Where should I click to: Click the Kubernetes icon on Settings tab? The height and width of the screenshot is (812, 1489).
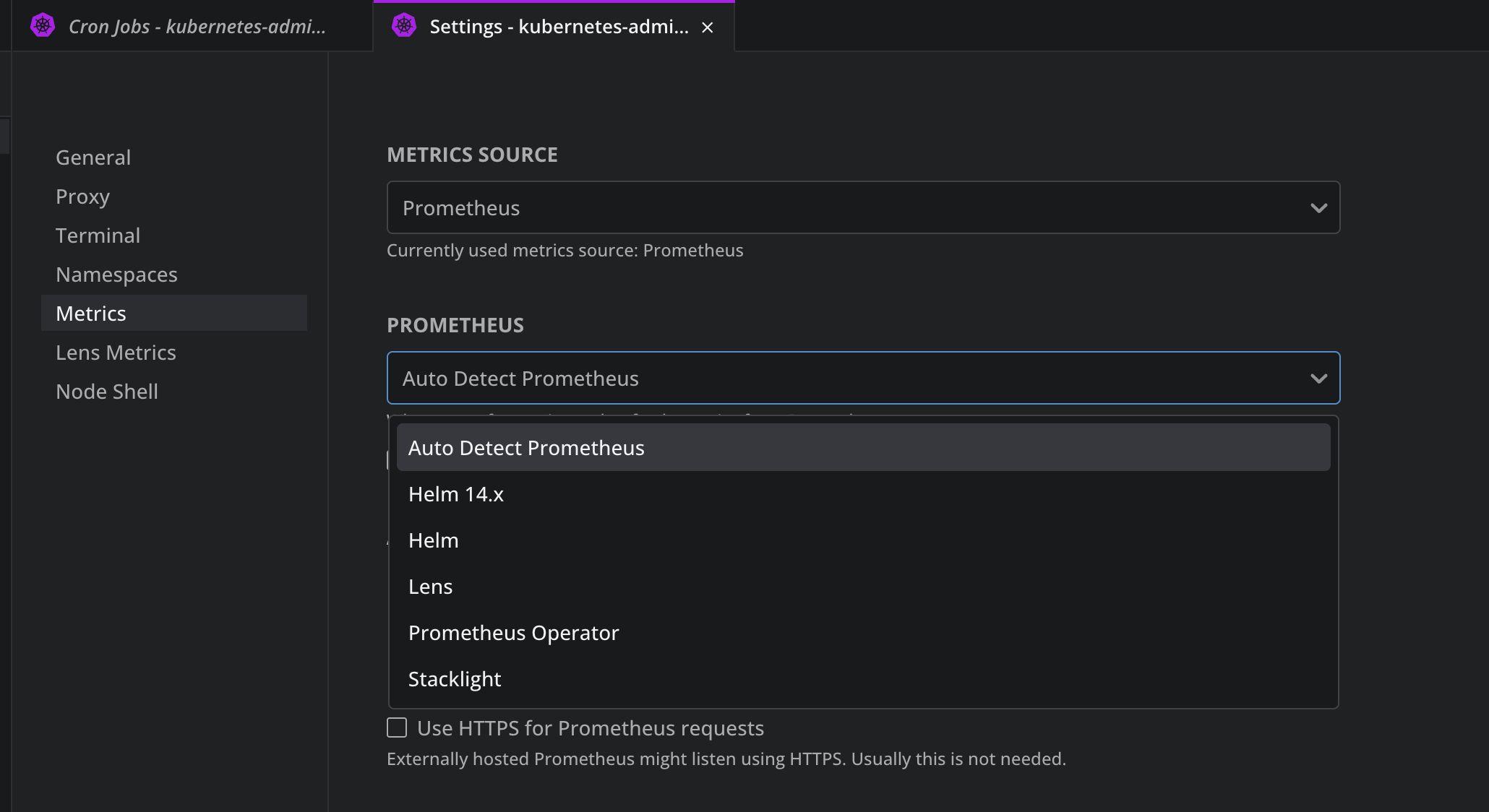pyautogui.click(x=404, y=26)
